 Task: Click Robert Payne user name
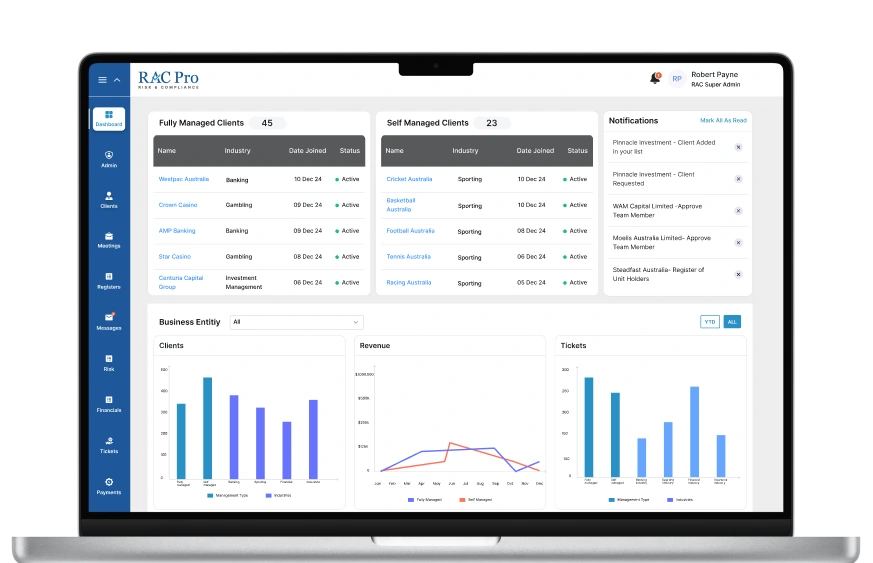pos(714,75)
